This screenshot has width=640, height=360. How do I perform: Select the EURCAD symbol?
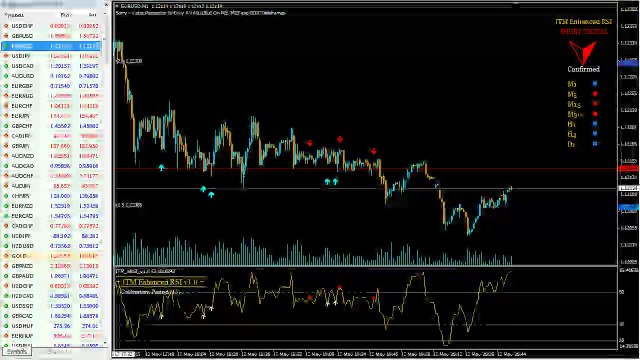22,216
